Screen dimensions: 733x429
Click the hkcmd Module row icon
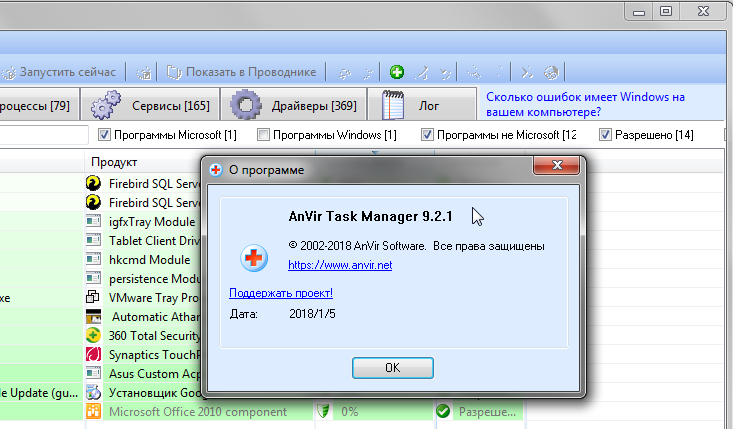coord(93,259)
